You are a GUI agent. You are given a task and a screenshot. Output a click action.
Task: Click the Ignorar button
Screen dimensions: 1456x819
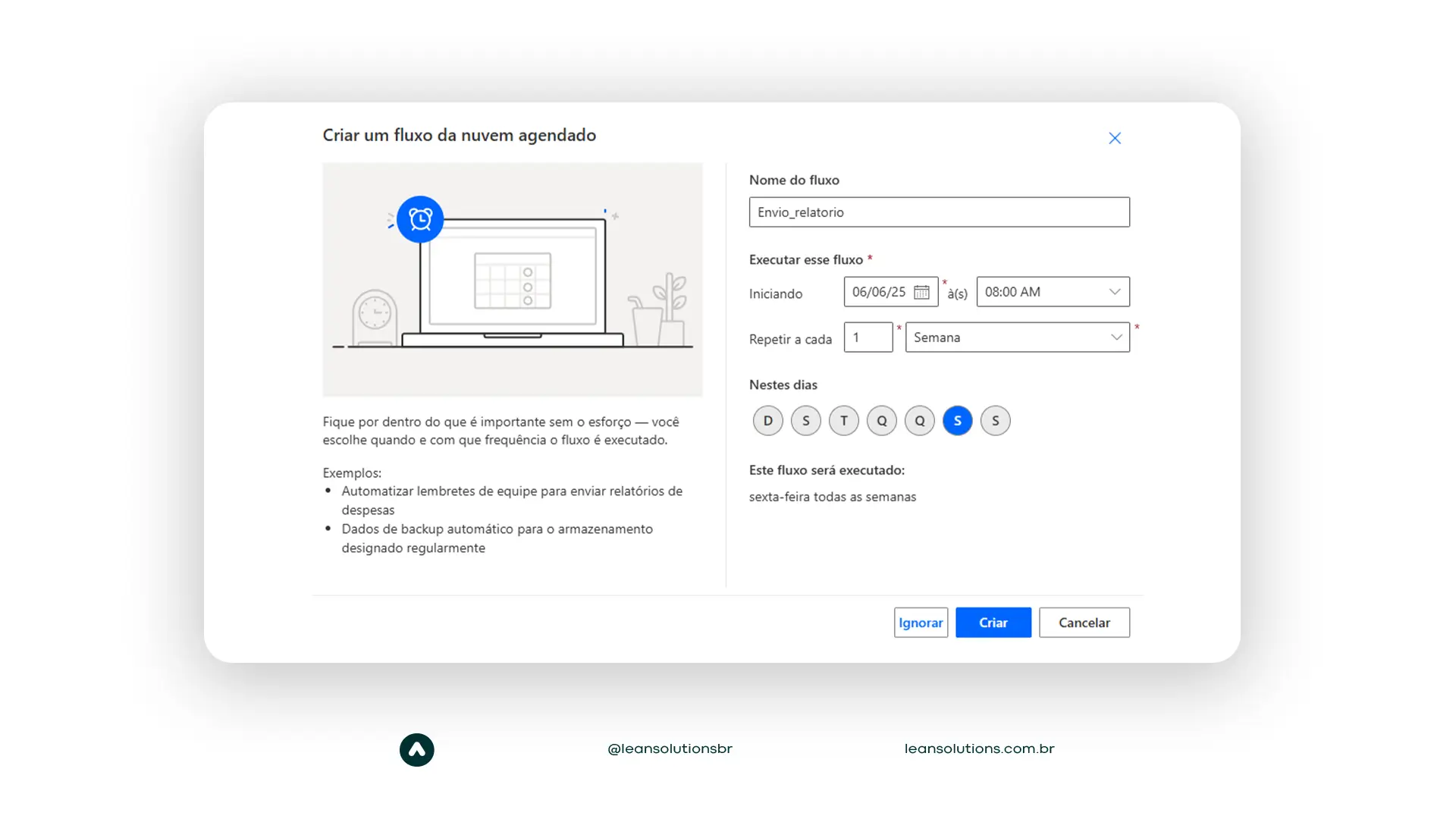[x=921, y=623]
